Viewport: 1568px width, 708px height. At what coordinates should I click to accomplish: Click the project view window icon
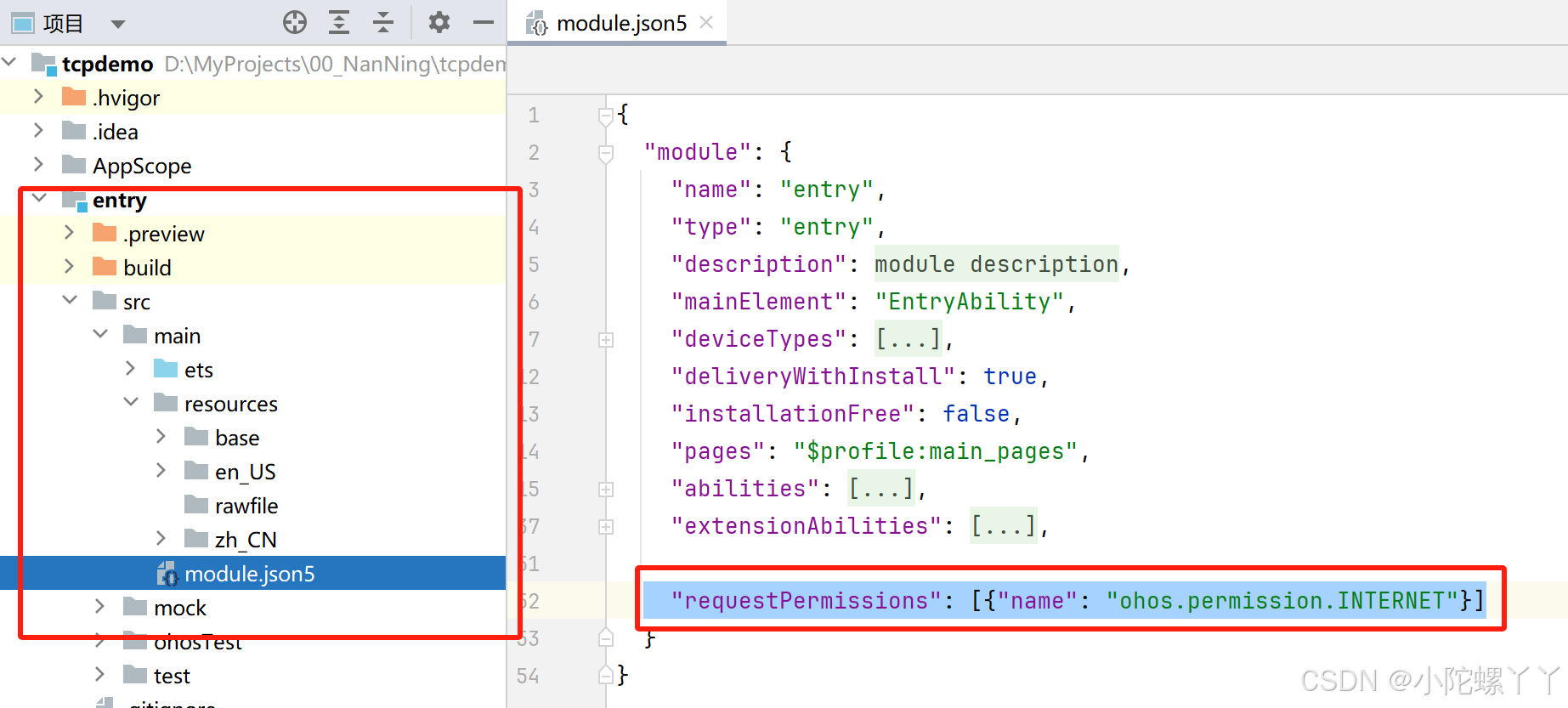(23, 24)
